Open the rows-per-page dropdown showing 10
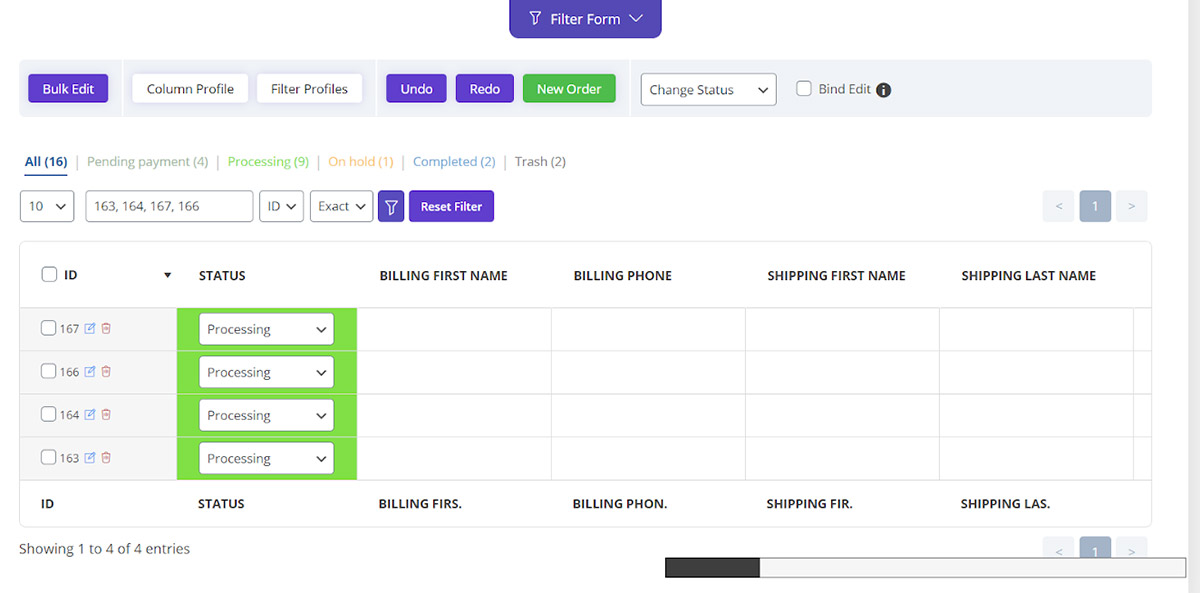Image resolution: width=1200 pixels, height=593 pixels. point(47,206)
